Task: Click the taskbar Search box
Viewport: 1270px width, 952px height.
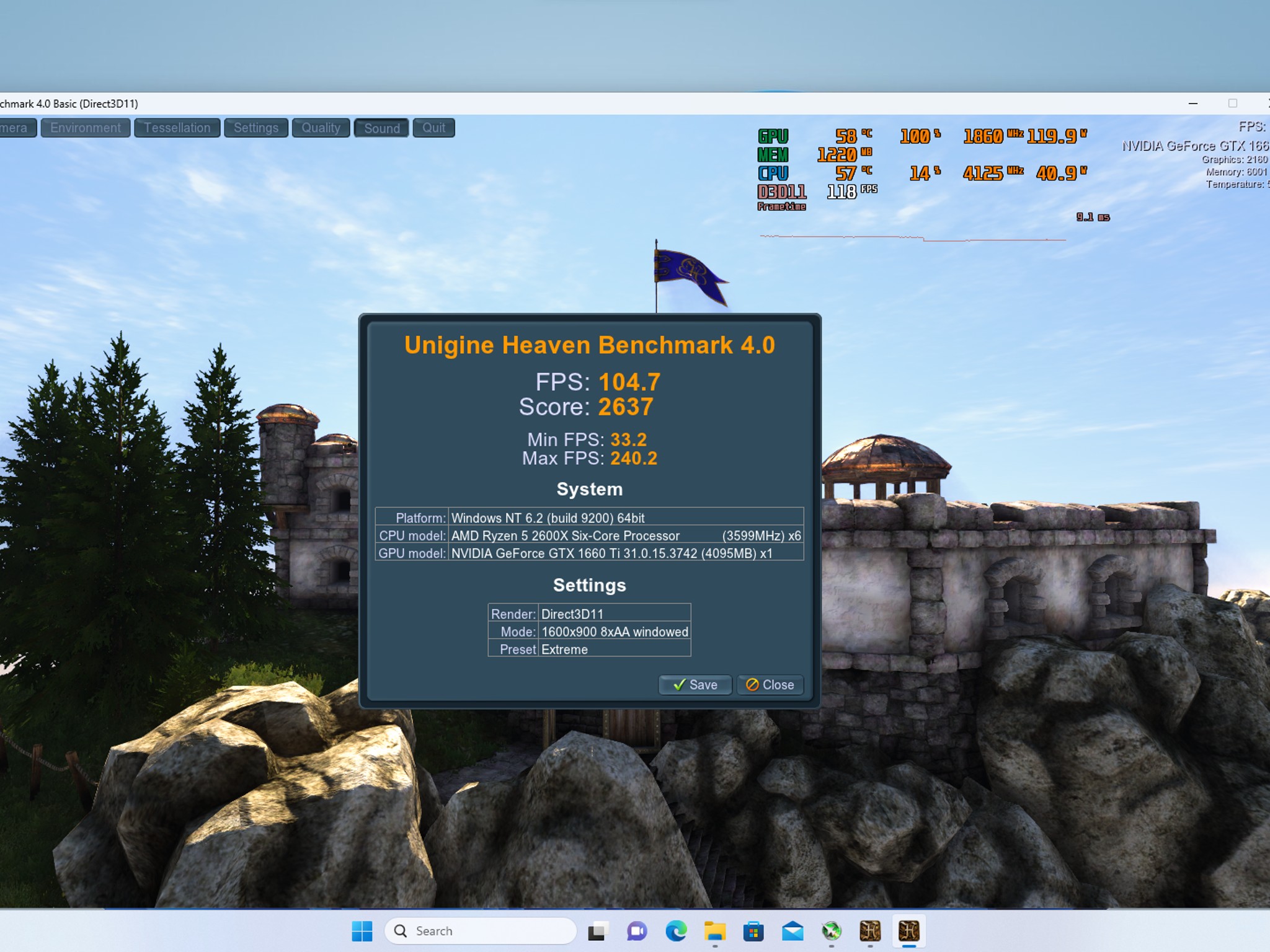Action: (x=481, y=931)
